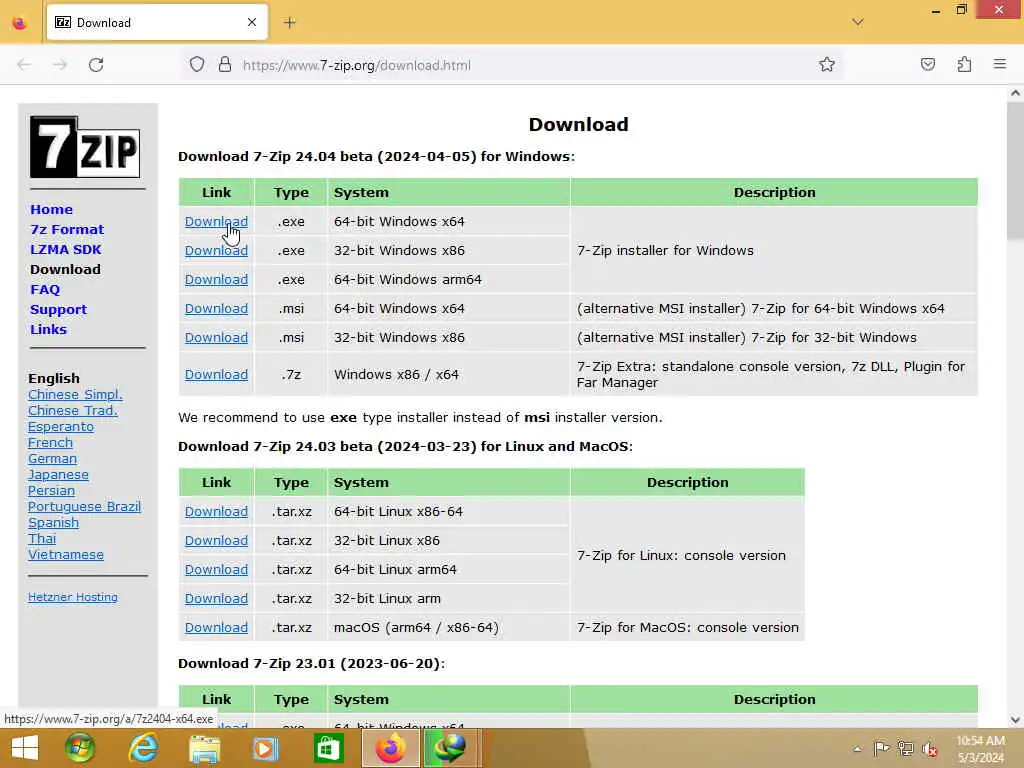Click the forward navigation arrow
The height and width of the screenshot is (768, 1024).
(60, 65)
